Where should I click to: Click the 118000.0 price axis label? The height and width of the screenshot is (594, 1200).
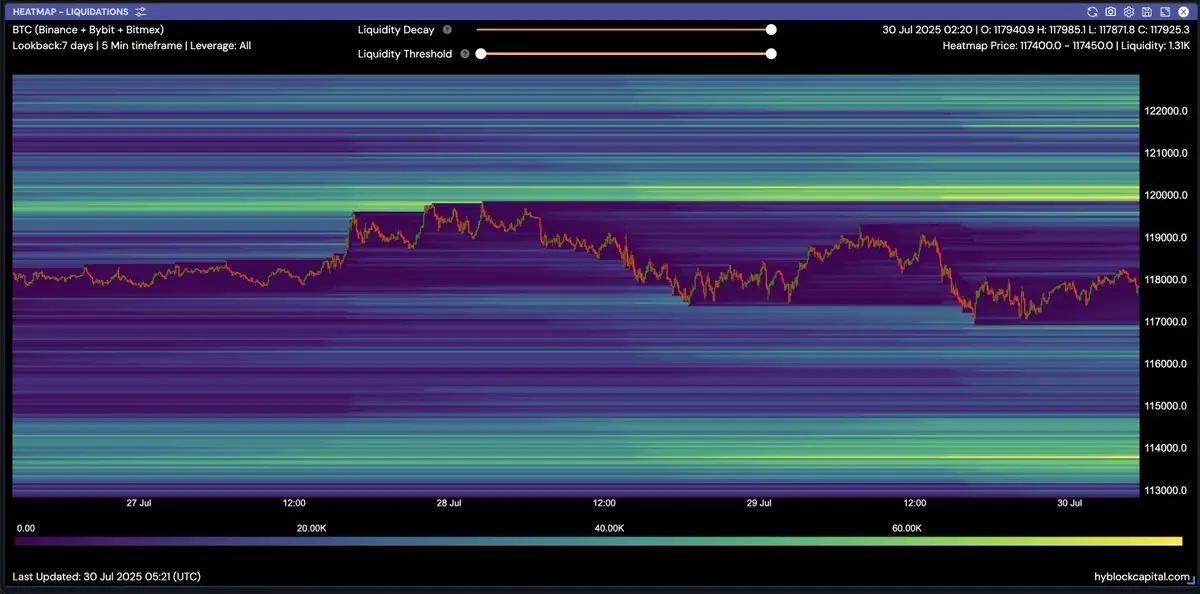1166,280
